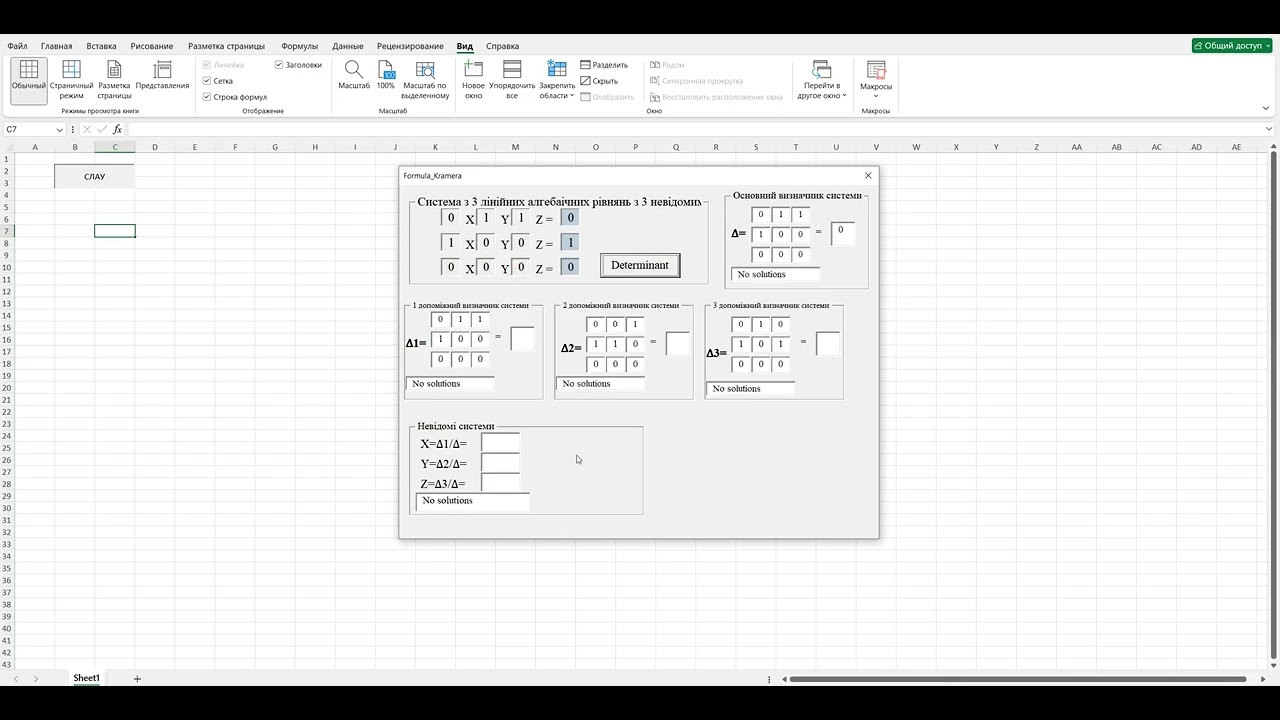Switch to Страничный режим page break view
The width and height of the screenshot is (1280, 720).
(x=71, y=79)
